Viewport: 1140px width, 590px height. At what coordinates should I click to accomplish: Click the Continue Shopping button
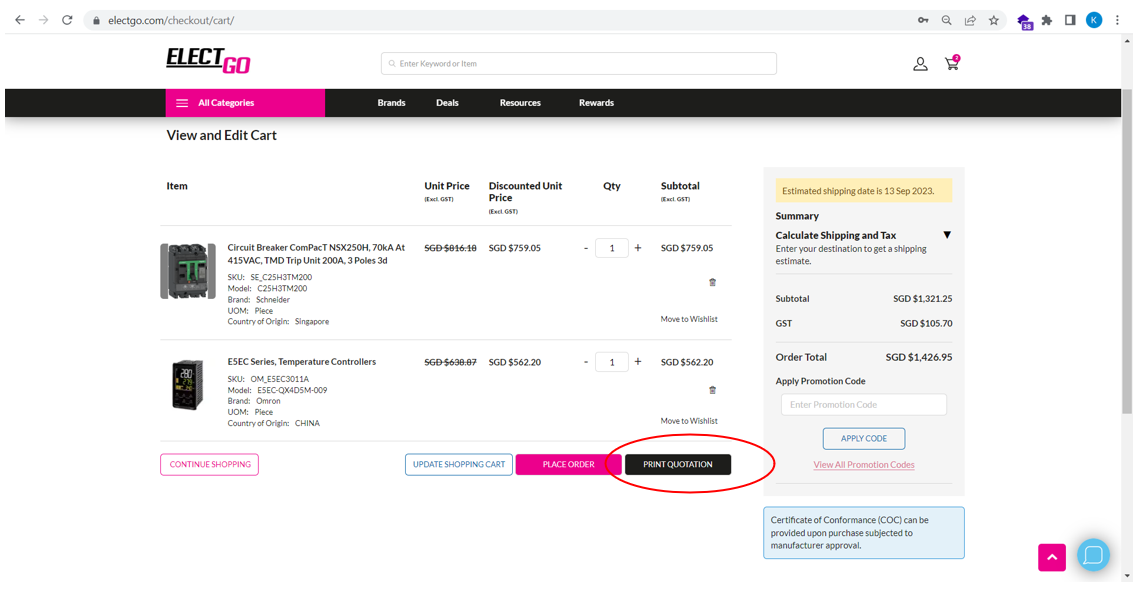[209, 464]
